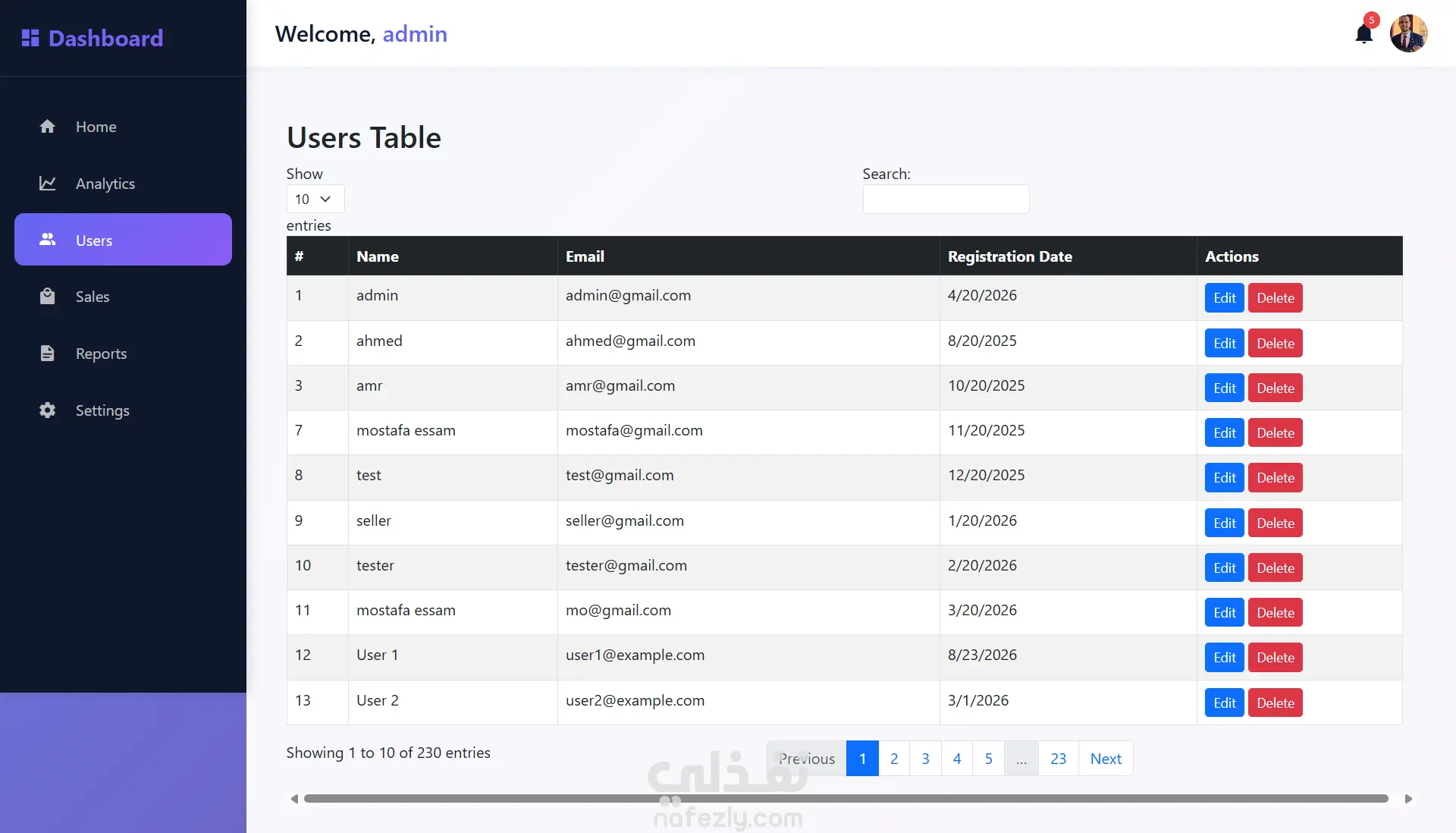Go to pagination page 4
The width and height of the screenshot is (1456, 833).
(x=957, y=759)
